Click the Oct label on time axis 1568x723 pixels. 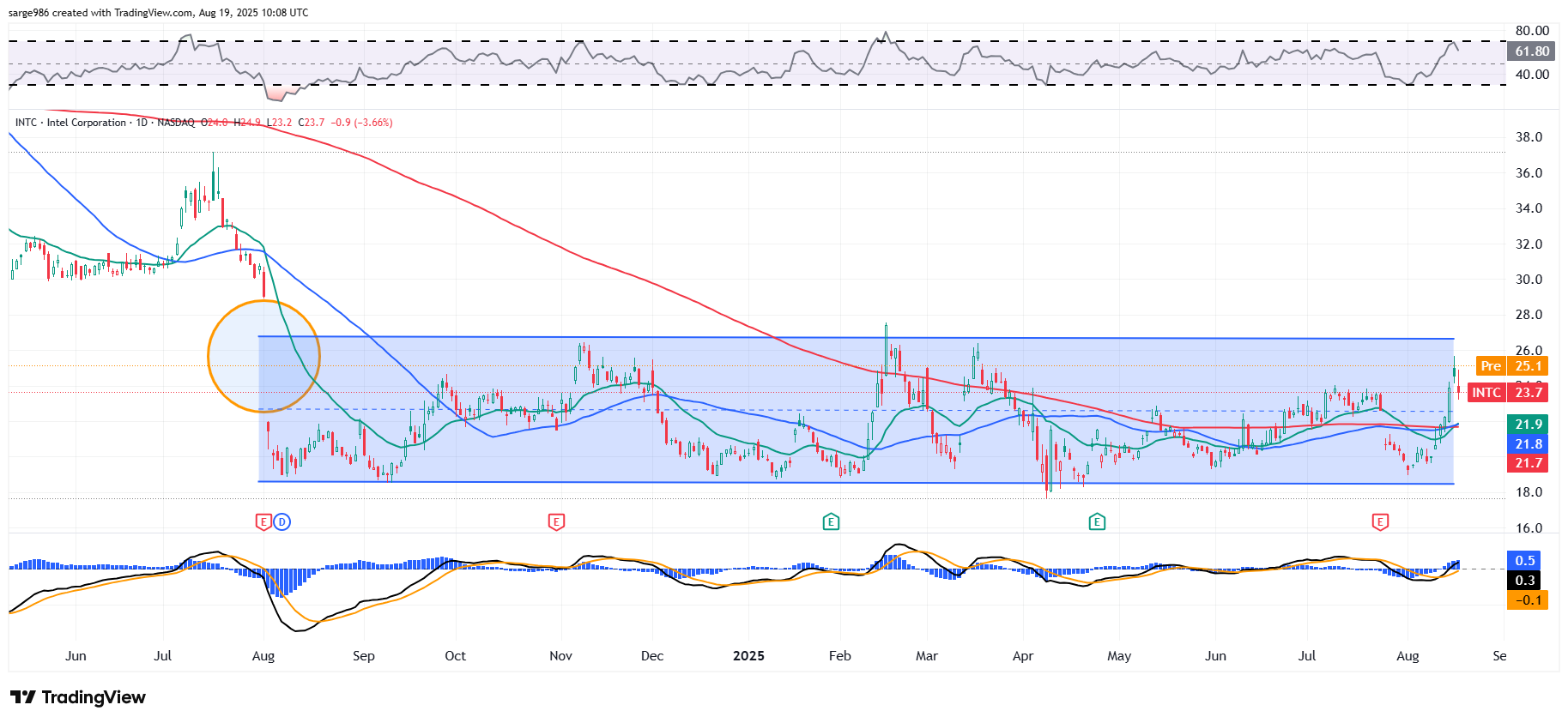[x=455, y=656]
